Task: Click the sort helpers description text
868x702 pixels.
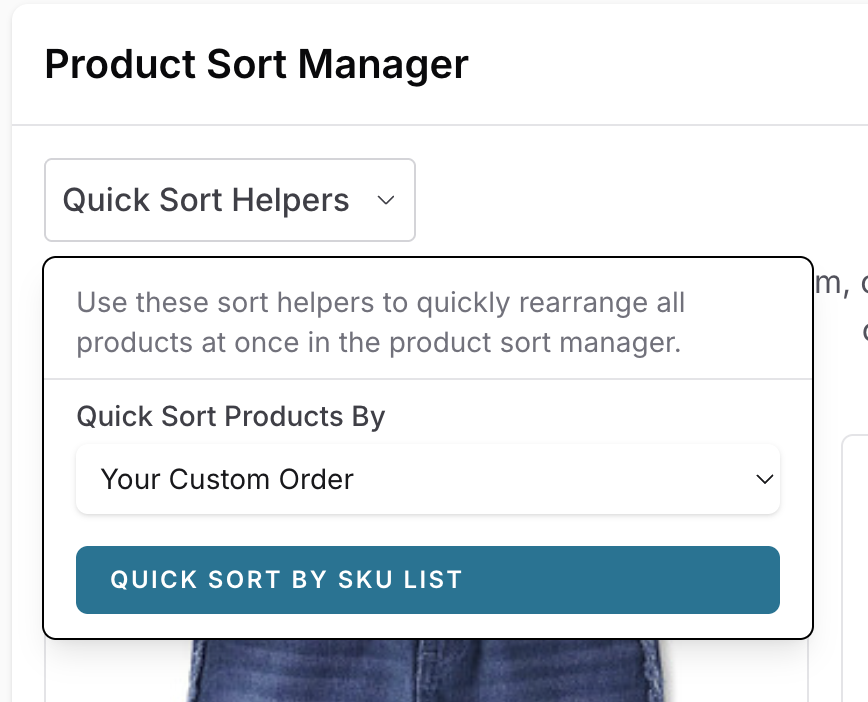Action: (x=380, y=322)
